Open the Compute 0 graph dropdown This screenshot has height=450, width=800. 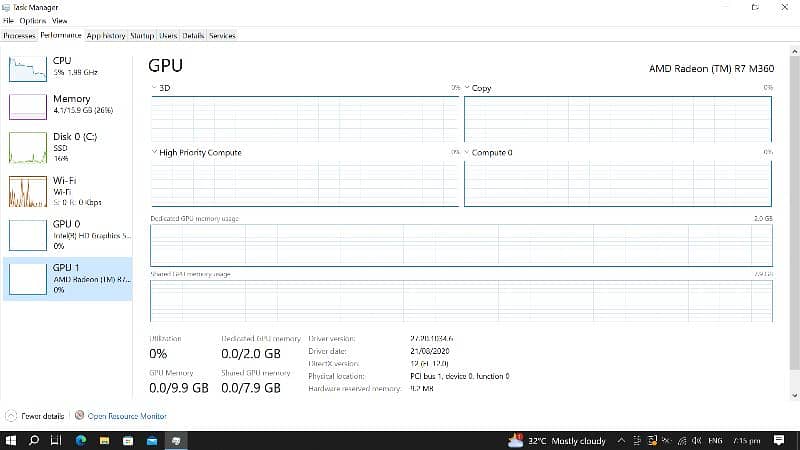pyautogui.click(x=468, y=152)
